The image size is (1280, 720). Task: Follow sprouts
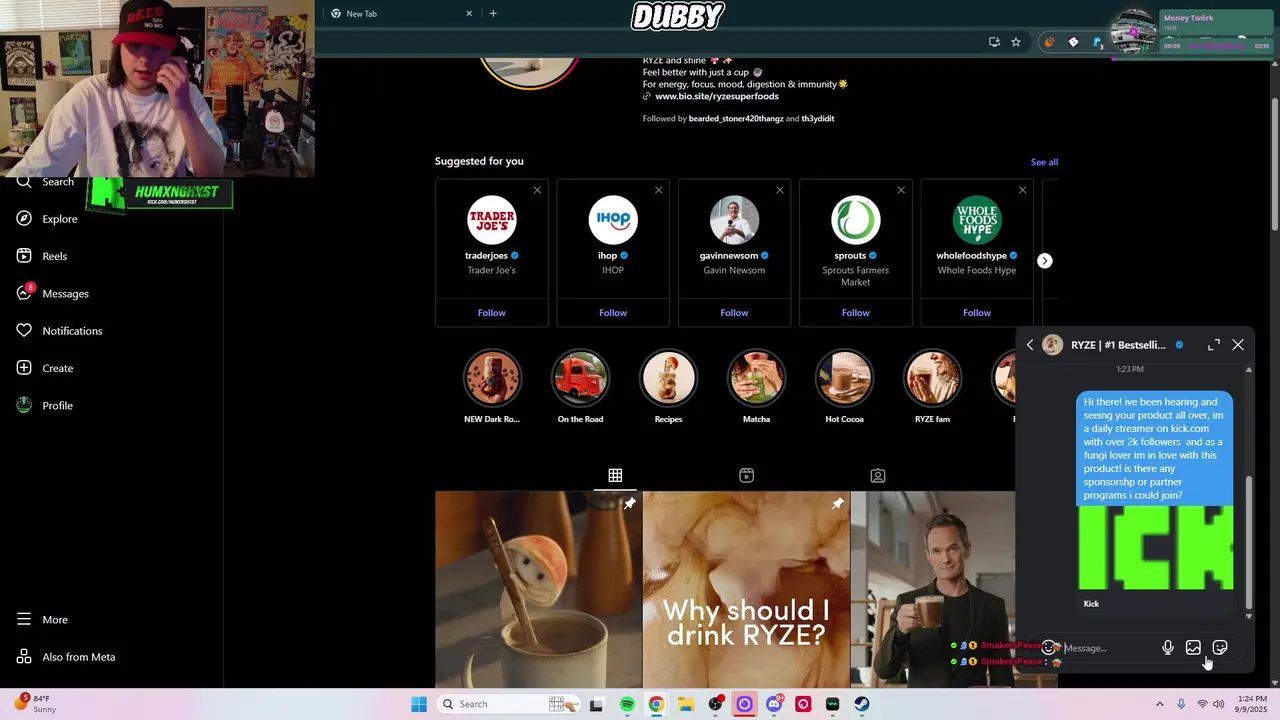(x=855, y=313)
